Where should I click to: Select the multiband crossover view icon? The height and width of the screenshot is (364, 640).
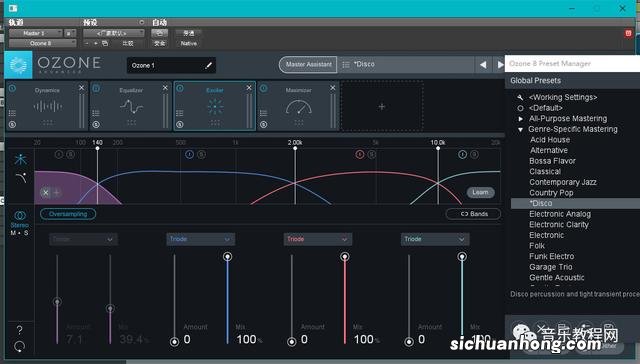(20, 159)
